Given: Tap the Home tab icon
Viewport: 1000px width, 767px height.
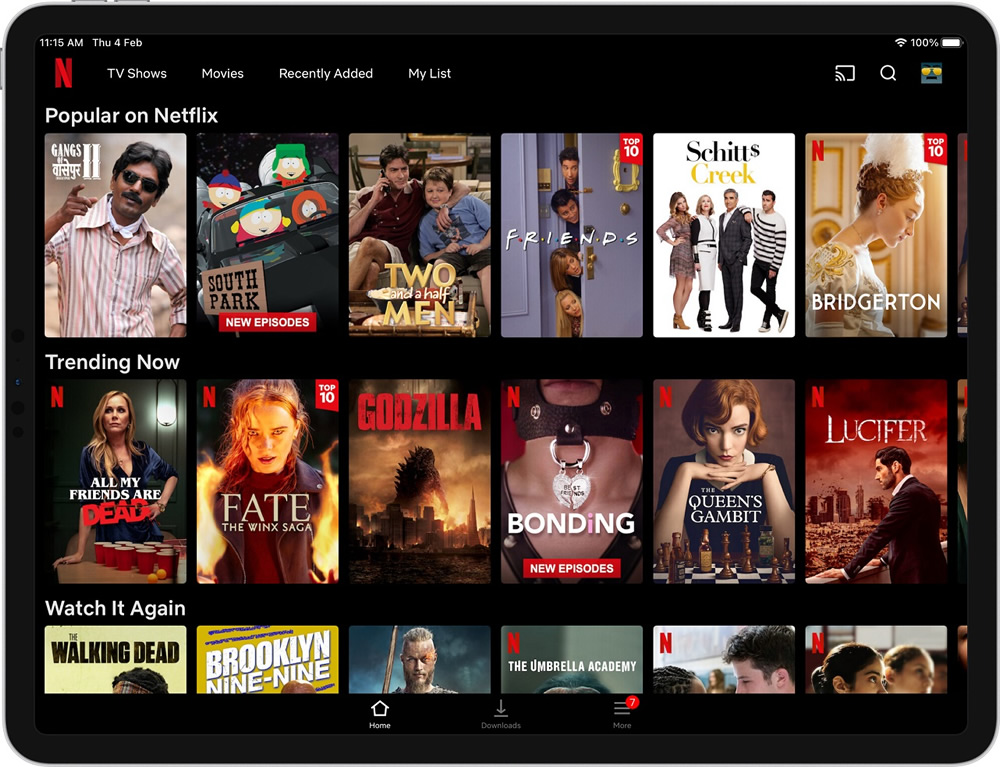Looking at the screenshot, I should [379, 708].
